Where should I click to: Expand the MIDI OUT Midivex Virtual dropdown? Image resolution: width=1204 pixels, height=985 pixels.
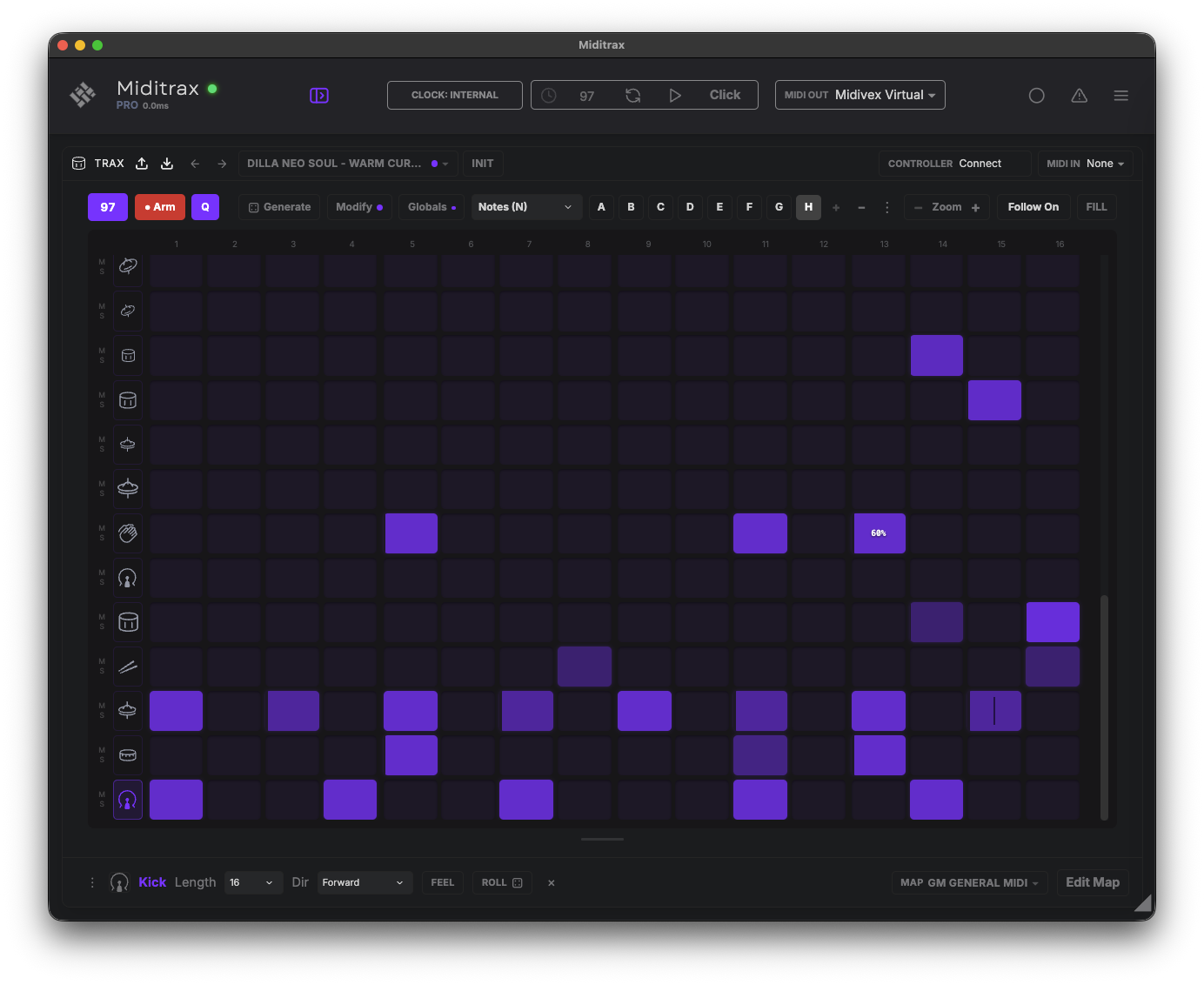(860, 95)
